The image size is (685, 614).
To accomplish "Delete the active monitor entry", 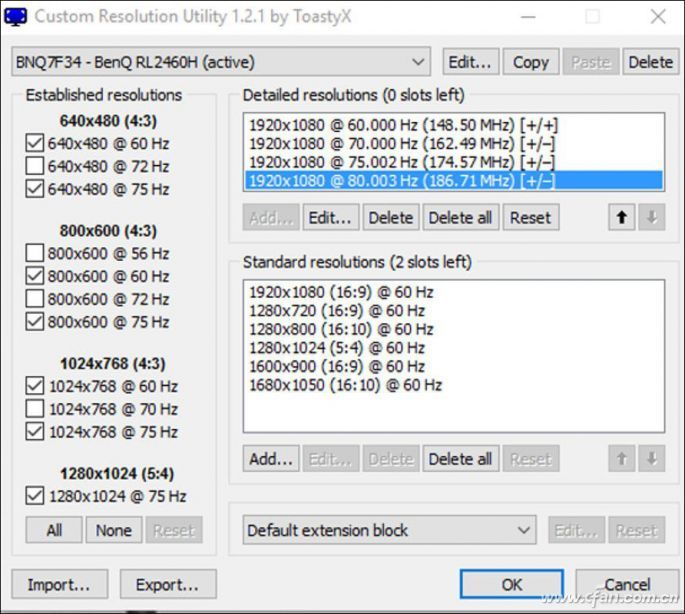I will (650, 62).
